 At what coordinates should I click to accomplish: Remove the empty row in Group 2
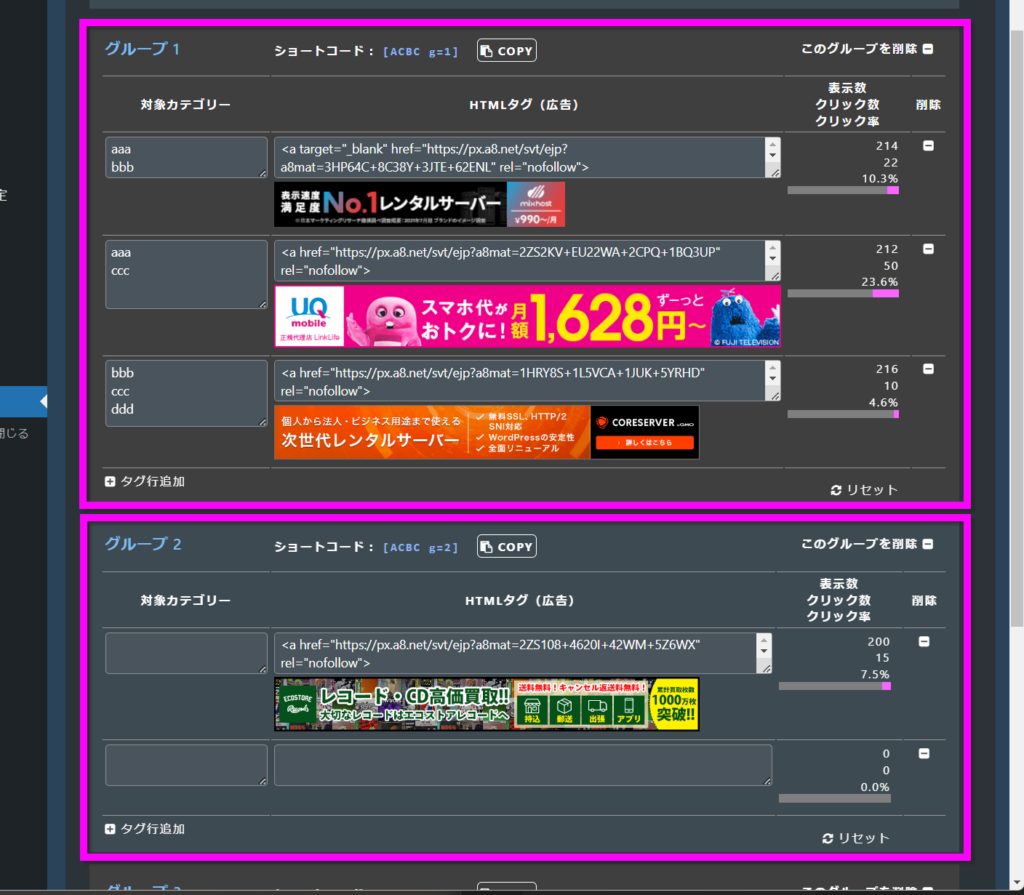tap(924, 754)
